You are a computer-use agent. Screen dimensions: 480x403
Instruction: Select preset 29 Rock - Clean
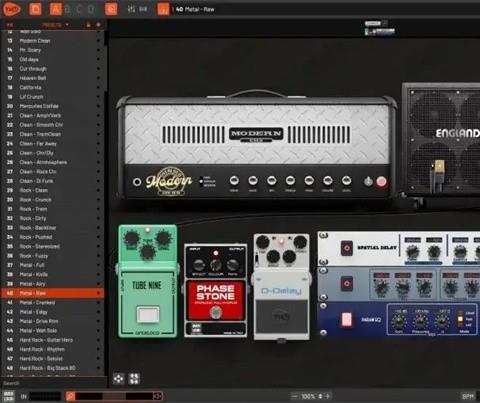[53, 190]
